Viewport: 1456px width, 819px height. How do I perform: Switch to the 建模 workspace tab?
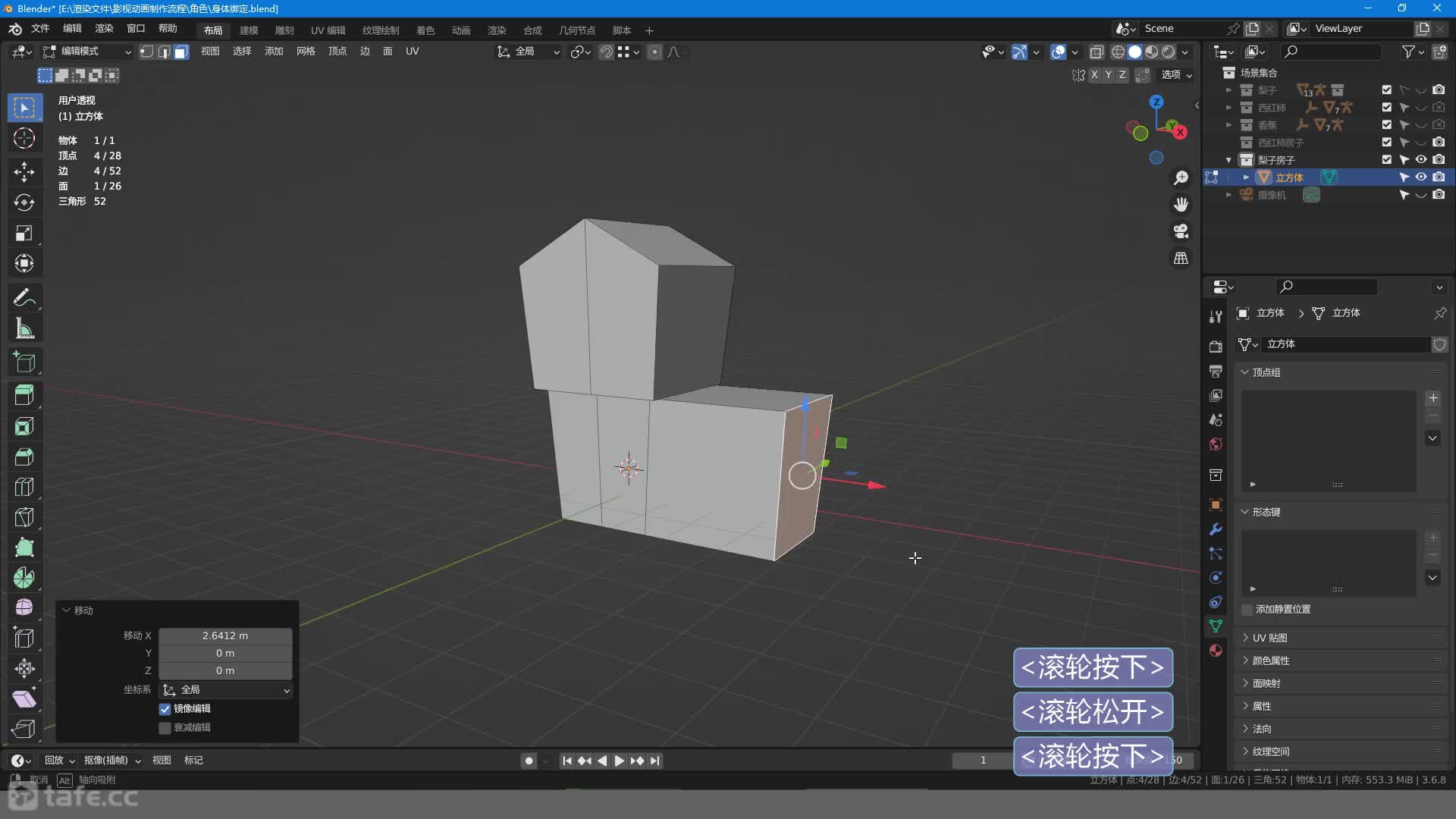click(x=249, y=30)
